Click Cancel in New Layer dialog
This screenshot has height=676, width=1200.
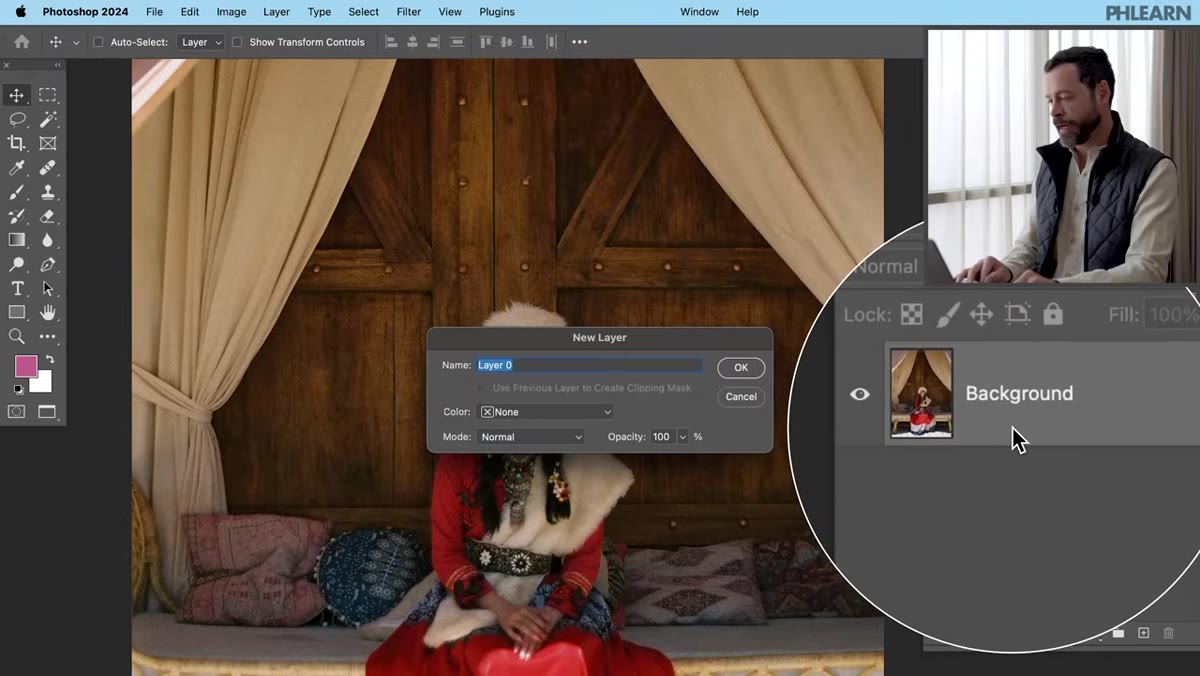(x=741, y=397)
